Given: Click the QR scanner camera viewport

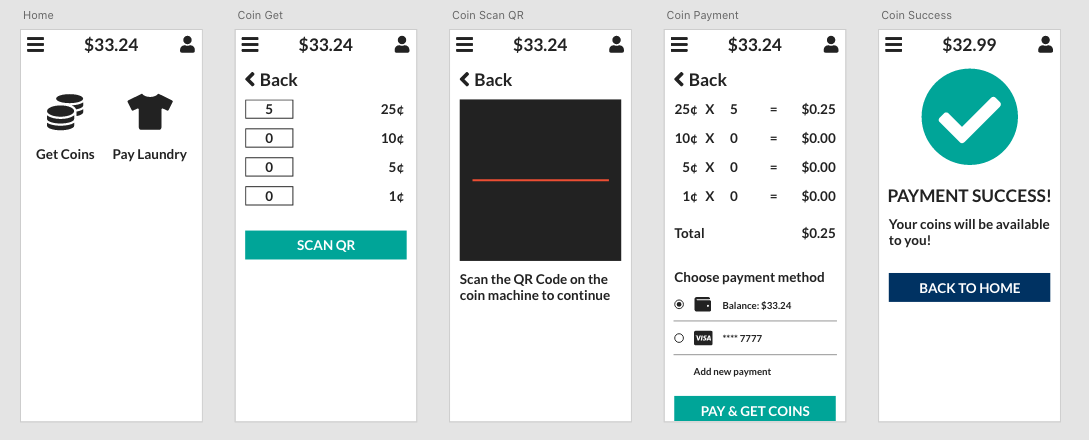Looking at the screenshot, I should 540,180.
